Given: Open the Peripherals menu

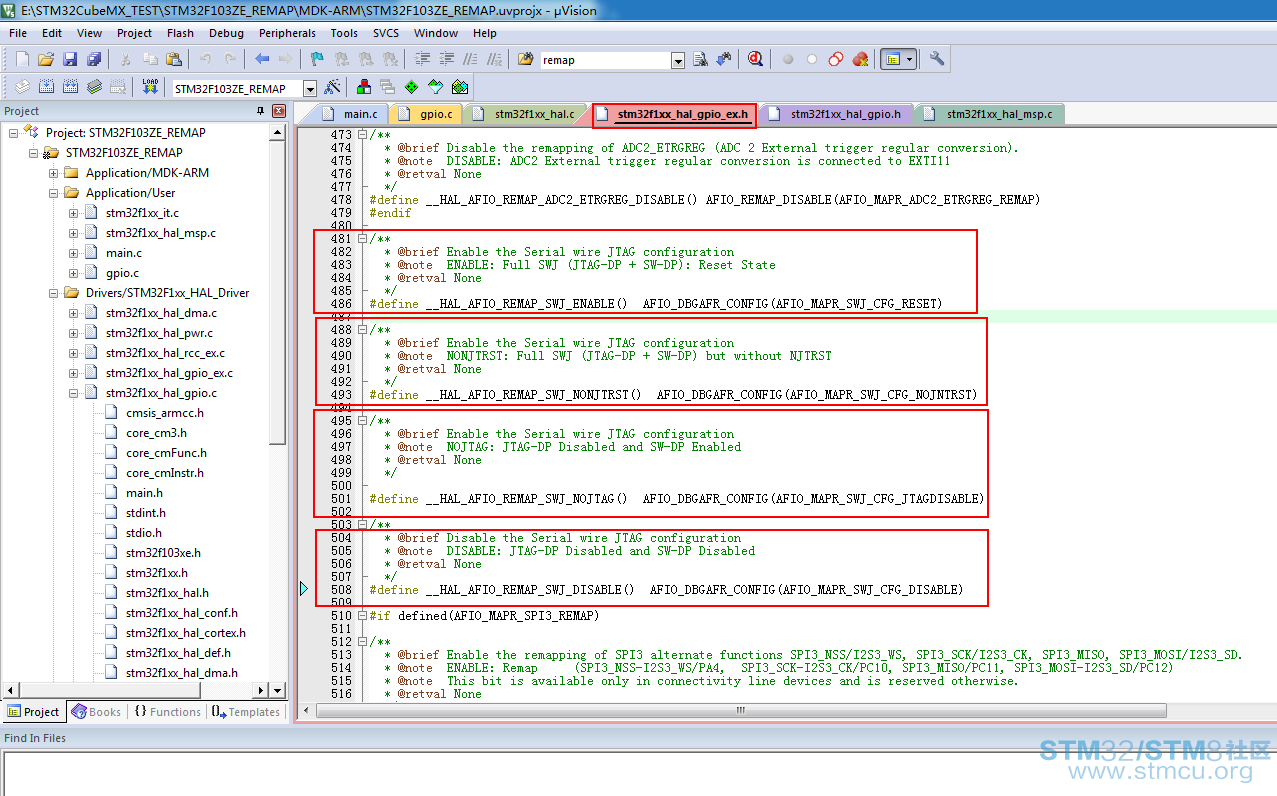Looking at the screenshot, I should pyautogui.click(x=287, y=33).
